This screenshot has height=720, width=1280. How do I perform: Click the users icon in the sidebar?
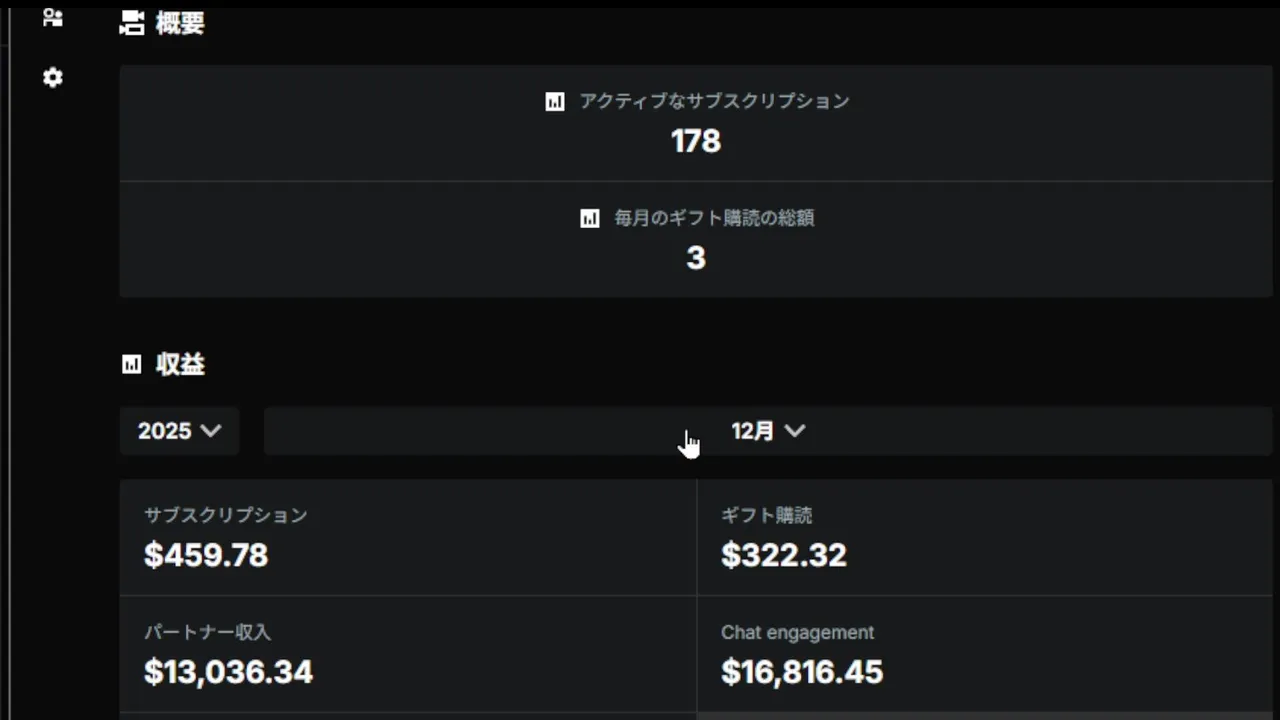(x=53, y=17)
